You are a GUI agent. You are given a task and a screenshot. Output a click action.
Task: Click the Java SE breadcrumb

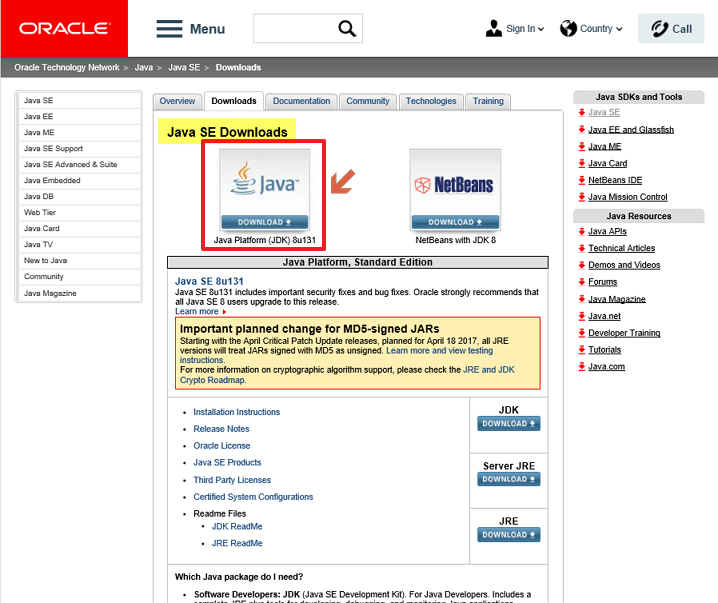[184, 68]
